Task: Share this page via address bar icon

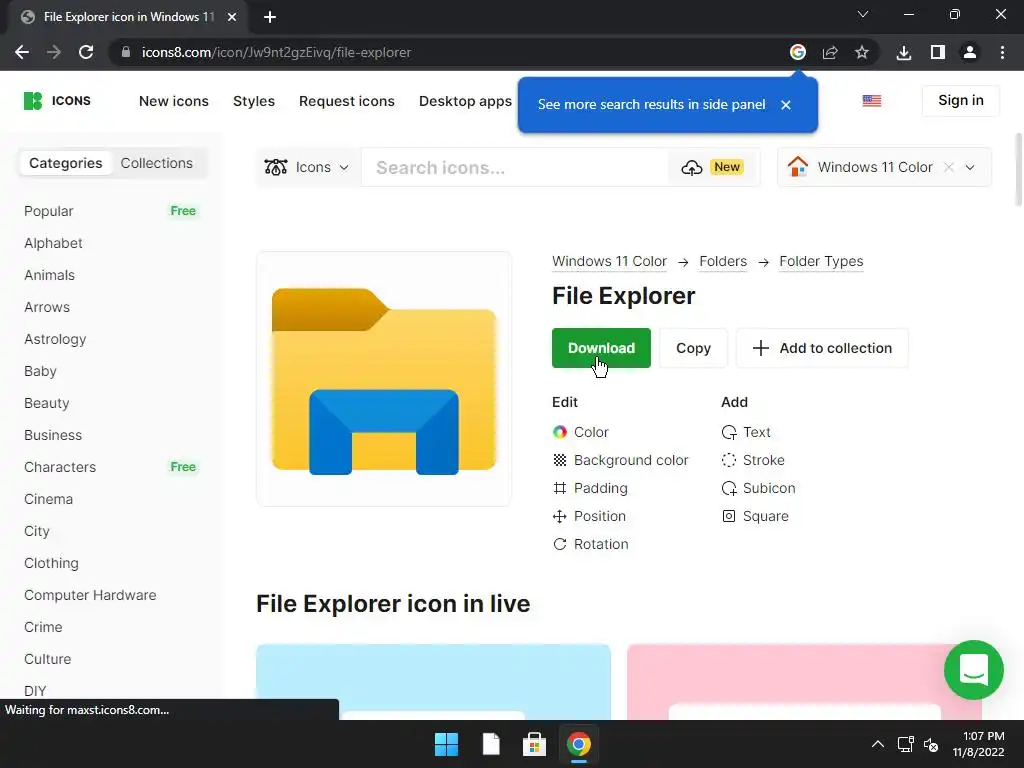Action: (829, 52)
